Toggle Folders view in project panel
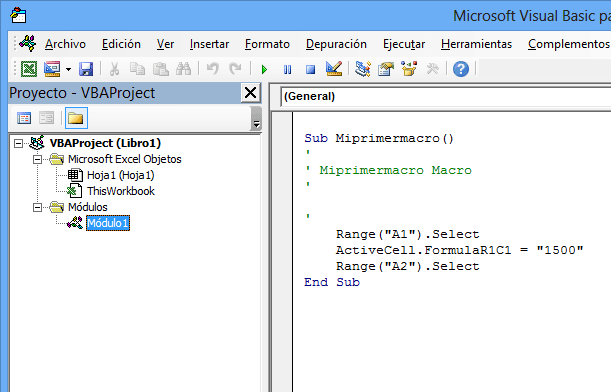 pyautogui.click(x=76, y=118)
